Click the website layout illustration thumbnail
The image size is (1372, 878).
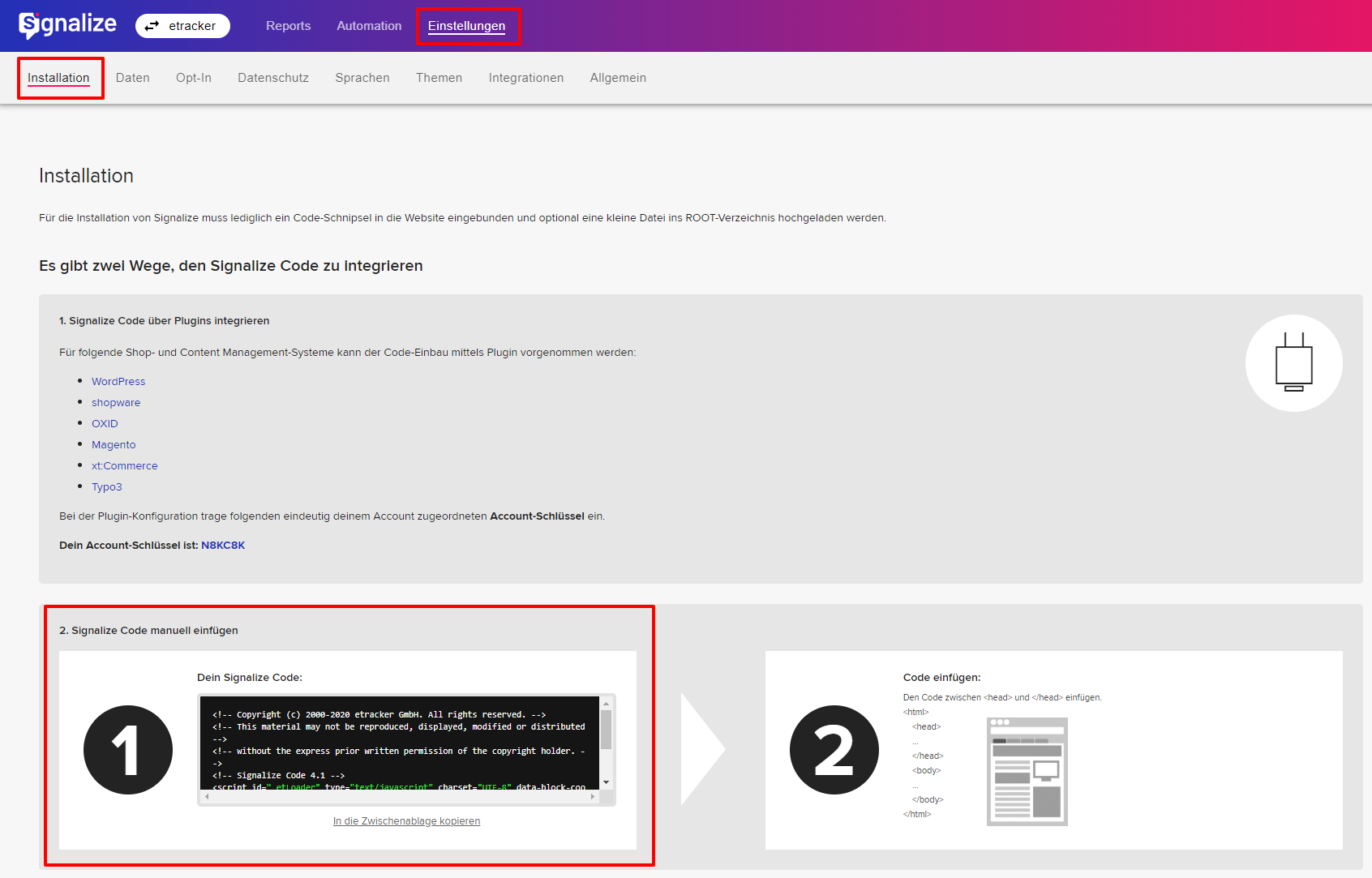point(1027,771)
